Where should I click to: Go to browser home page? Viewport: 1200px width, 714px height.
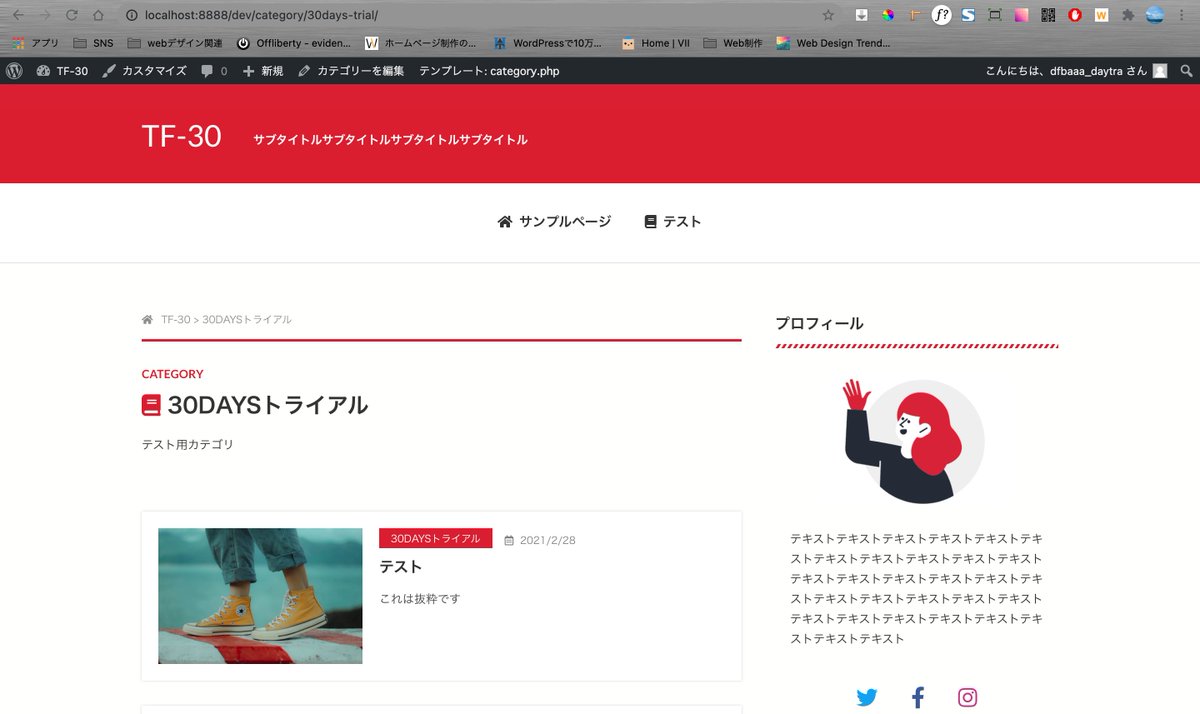(x=98, y=15)
